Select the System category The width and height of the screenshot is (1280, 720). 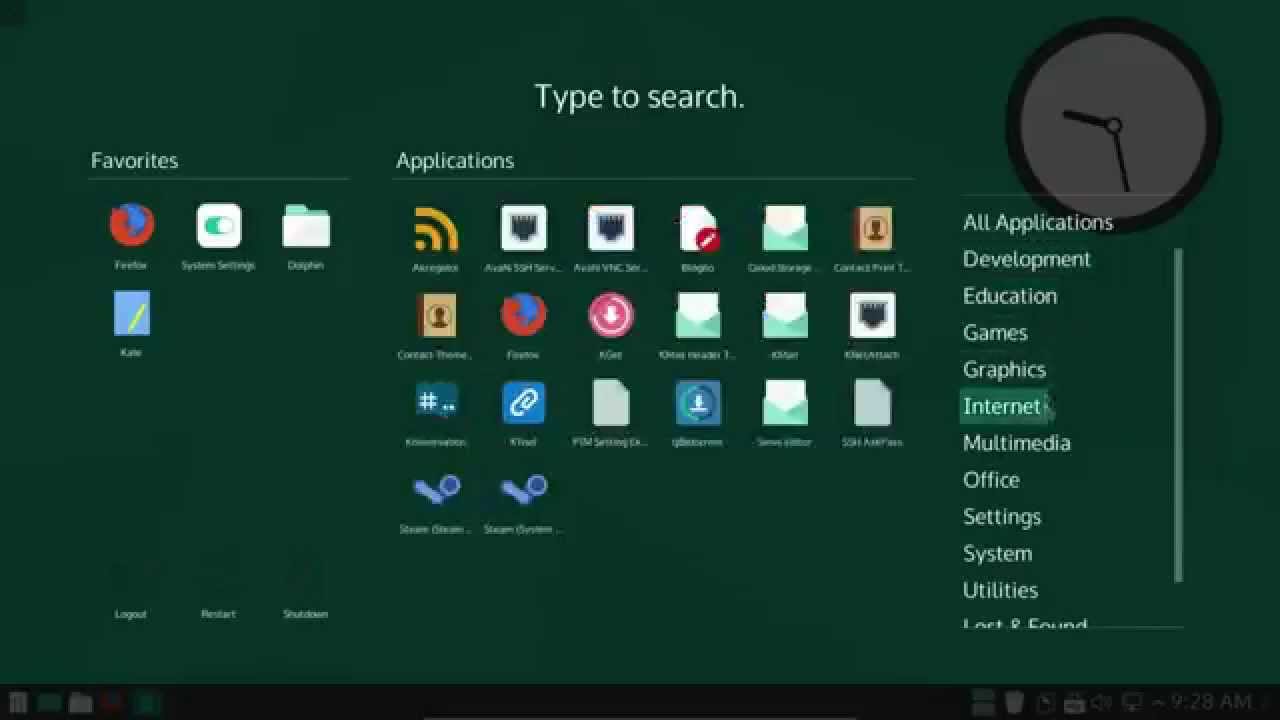click(x=997, y=554)
